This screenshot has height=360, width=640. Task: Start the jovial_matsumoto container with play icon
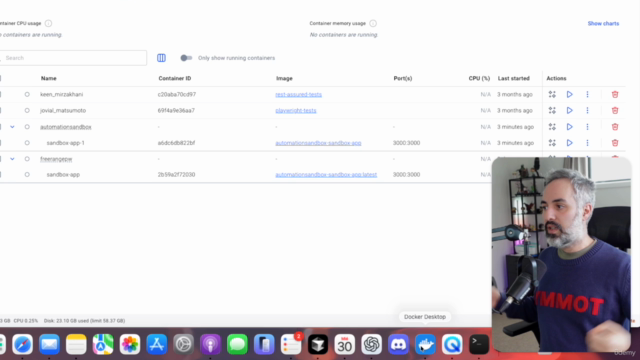pos(569,111)
